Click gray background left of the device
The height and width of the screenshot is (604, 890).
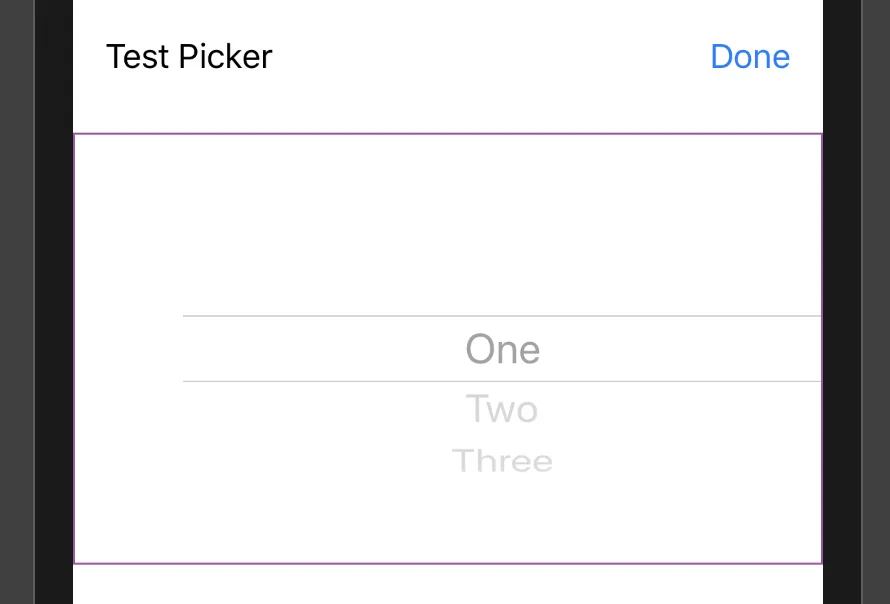tap(16, 300)
